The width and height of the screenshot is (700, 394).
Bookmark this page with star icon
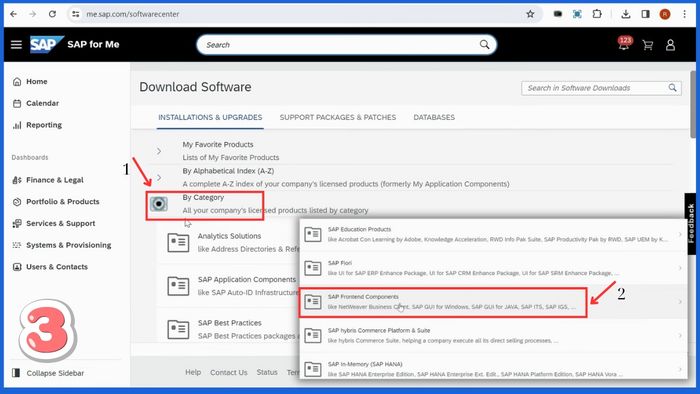[530, 14]
